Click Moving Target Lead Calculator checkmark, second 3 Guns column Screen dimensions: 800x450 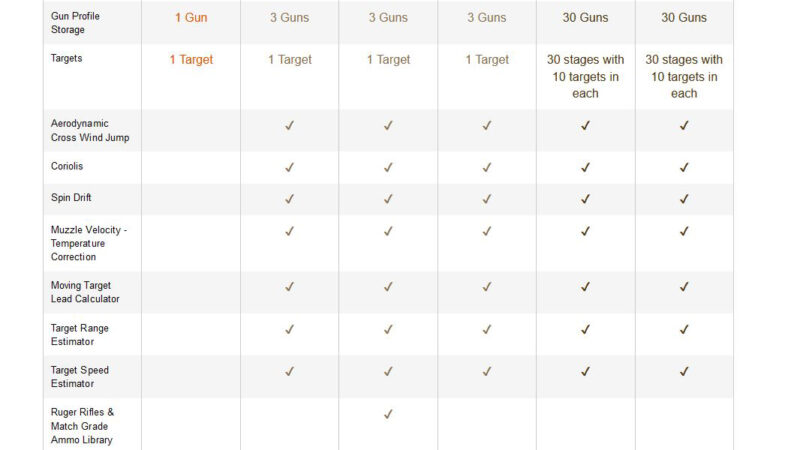coord(388,287)
